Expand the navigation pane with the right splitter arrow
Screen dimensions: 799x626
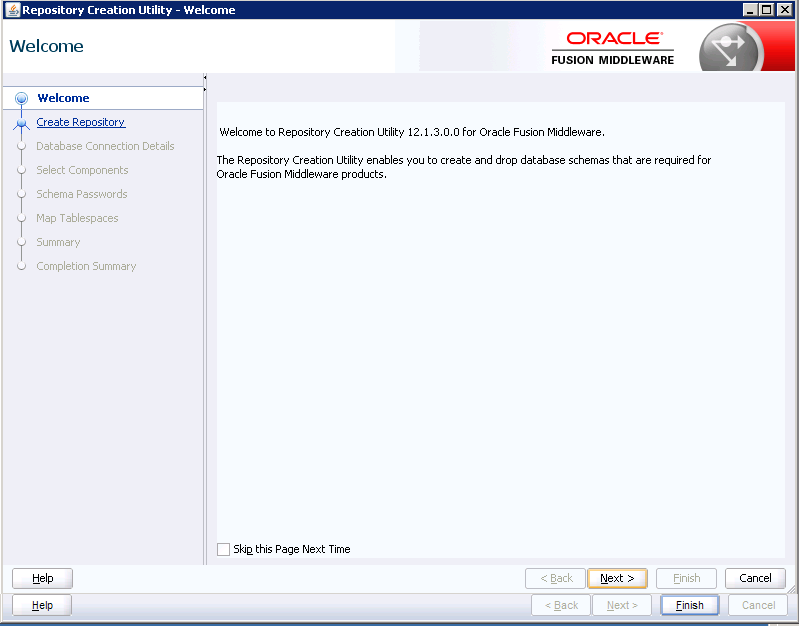pyautogui.click(x=205, y=90)
